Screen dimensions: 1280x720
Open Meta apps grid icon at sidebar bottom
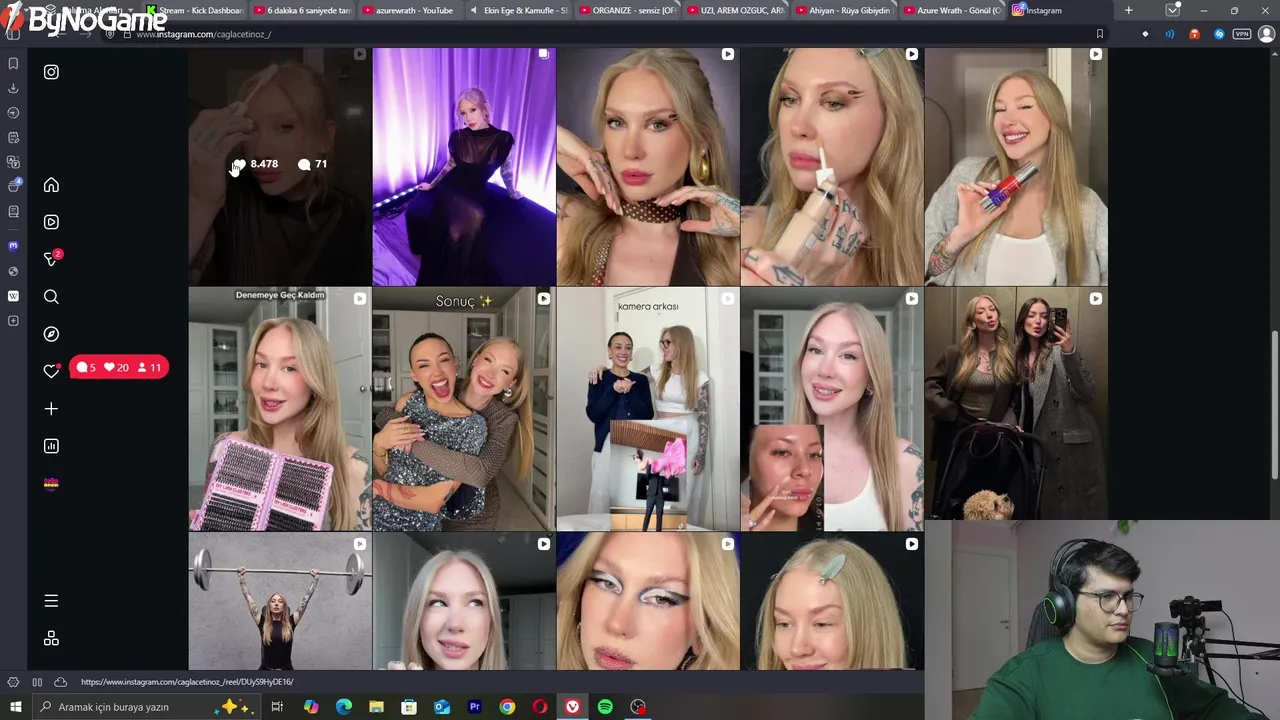click(51, 639)
